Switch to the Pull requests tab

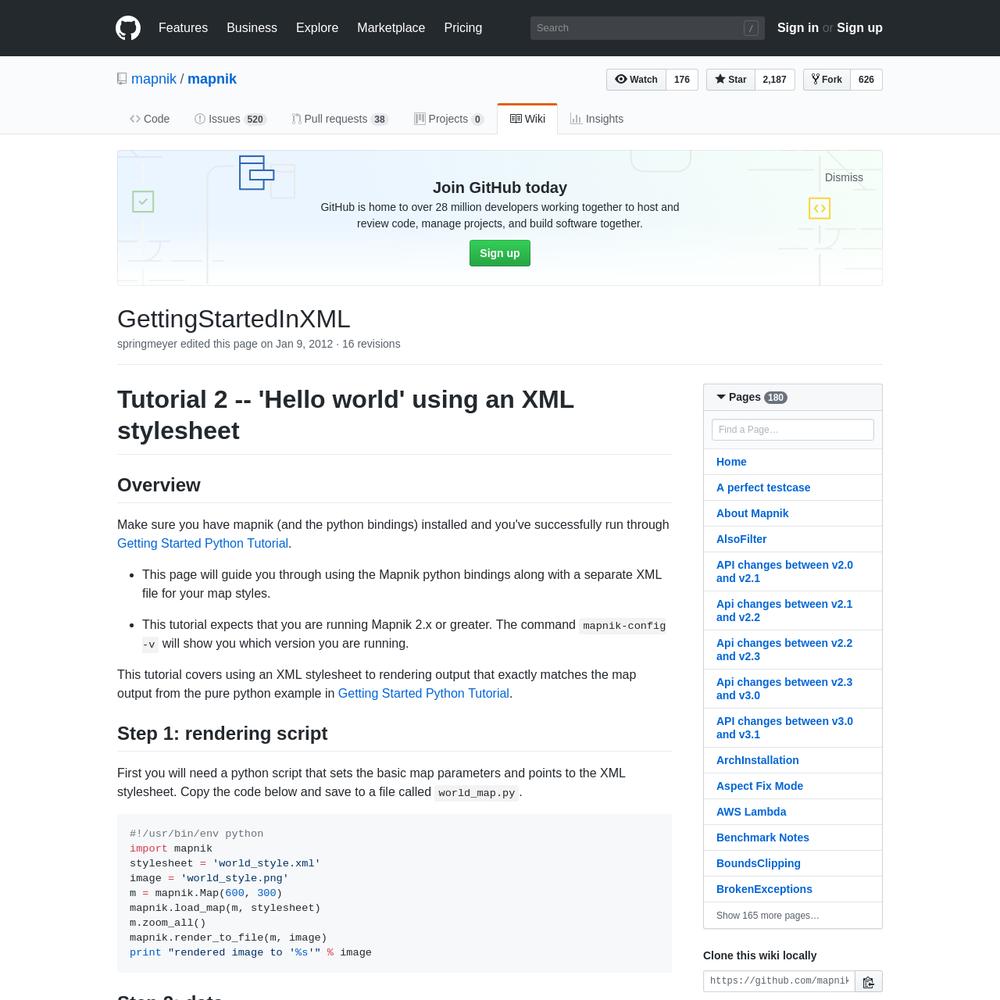[x=339, y=119]
